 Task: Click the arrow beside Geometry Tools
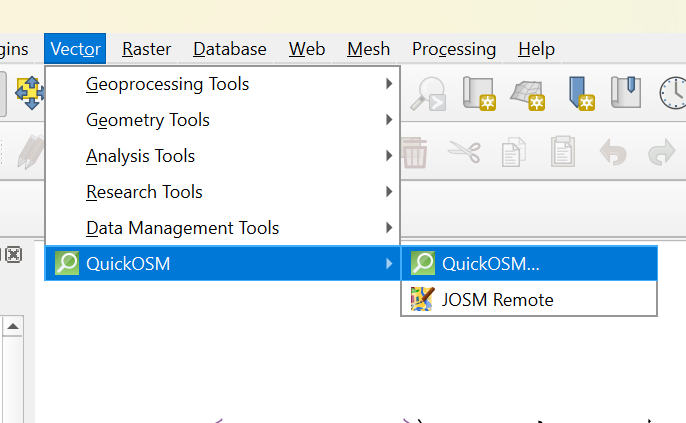tap(389, 119)
